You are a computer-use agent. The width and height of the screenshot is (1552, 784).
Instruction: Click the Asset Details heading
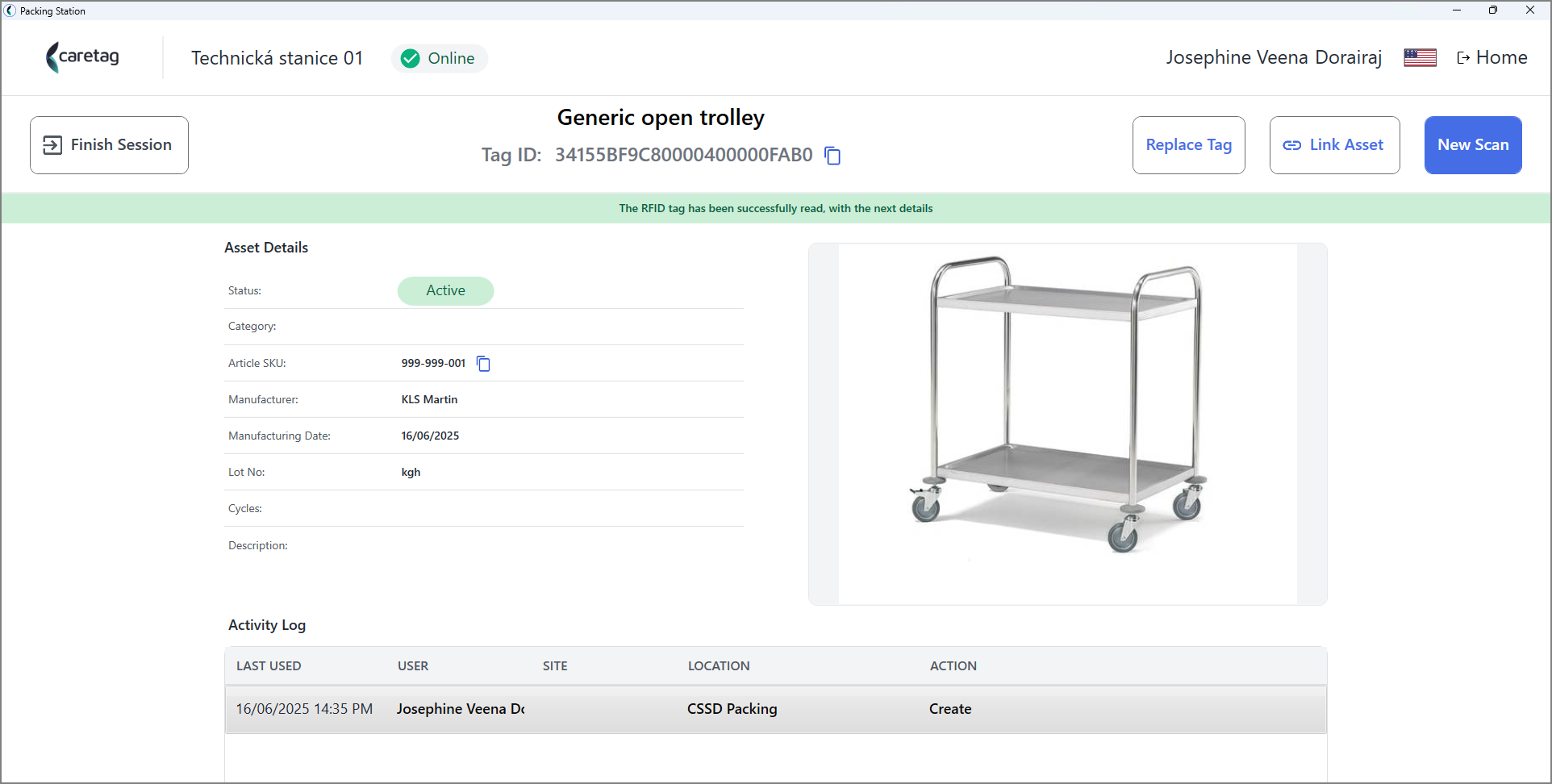click(x=266, y=248)
